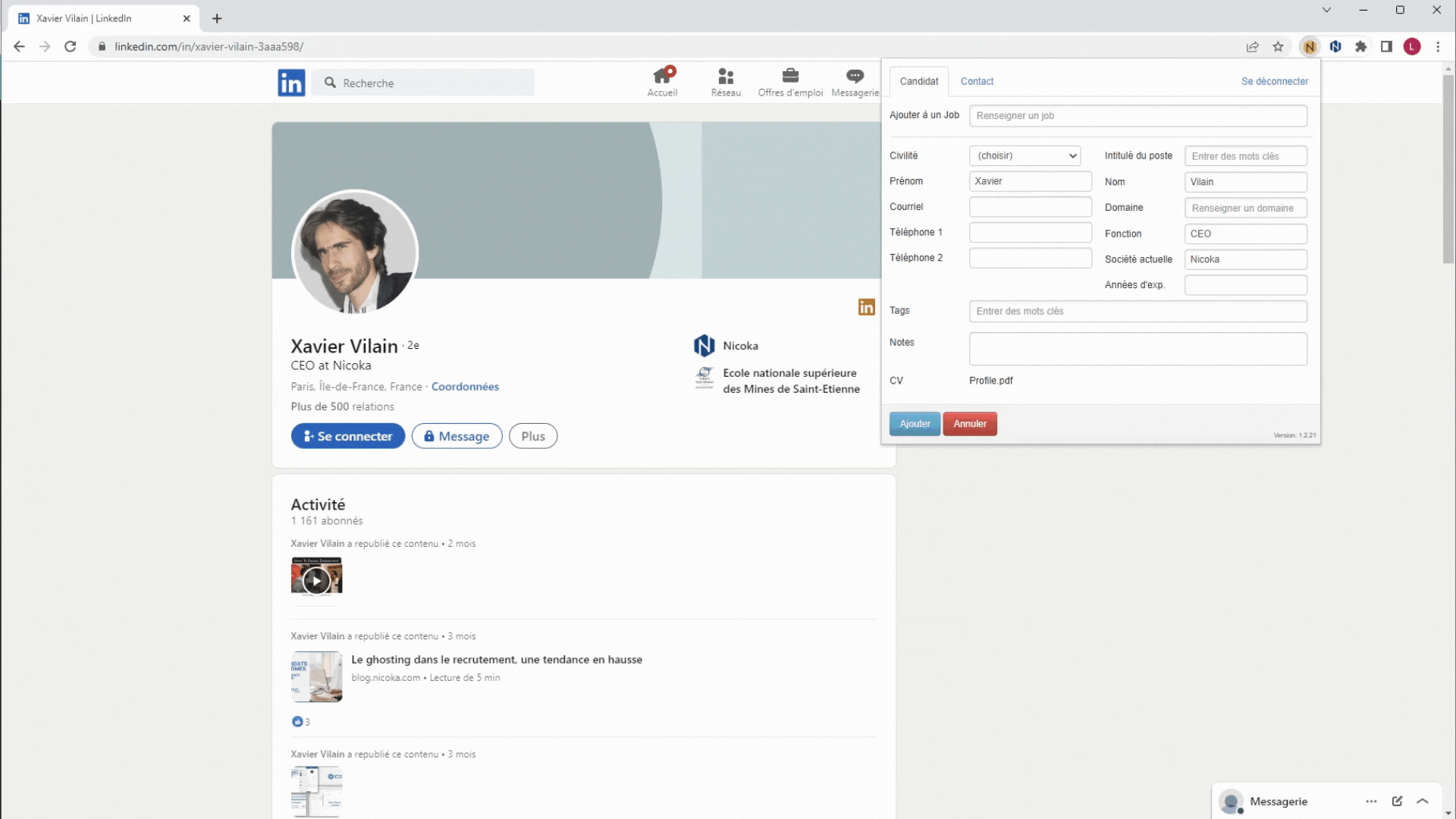Screen dimensions: 1456x819
Task: Click the page vertical scrollbar
Action: [1448, 168]
